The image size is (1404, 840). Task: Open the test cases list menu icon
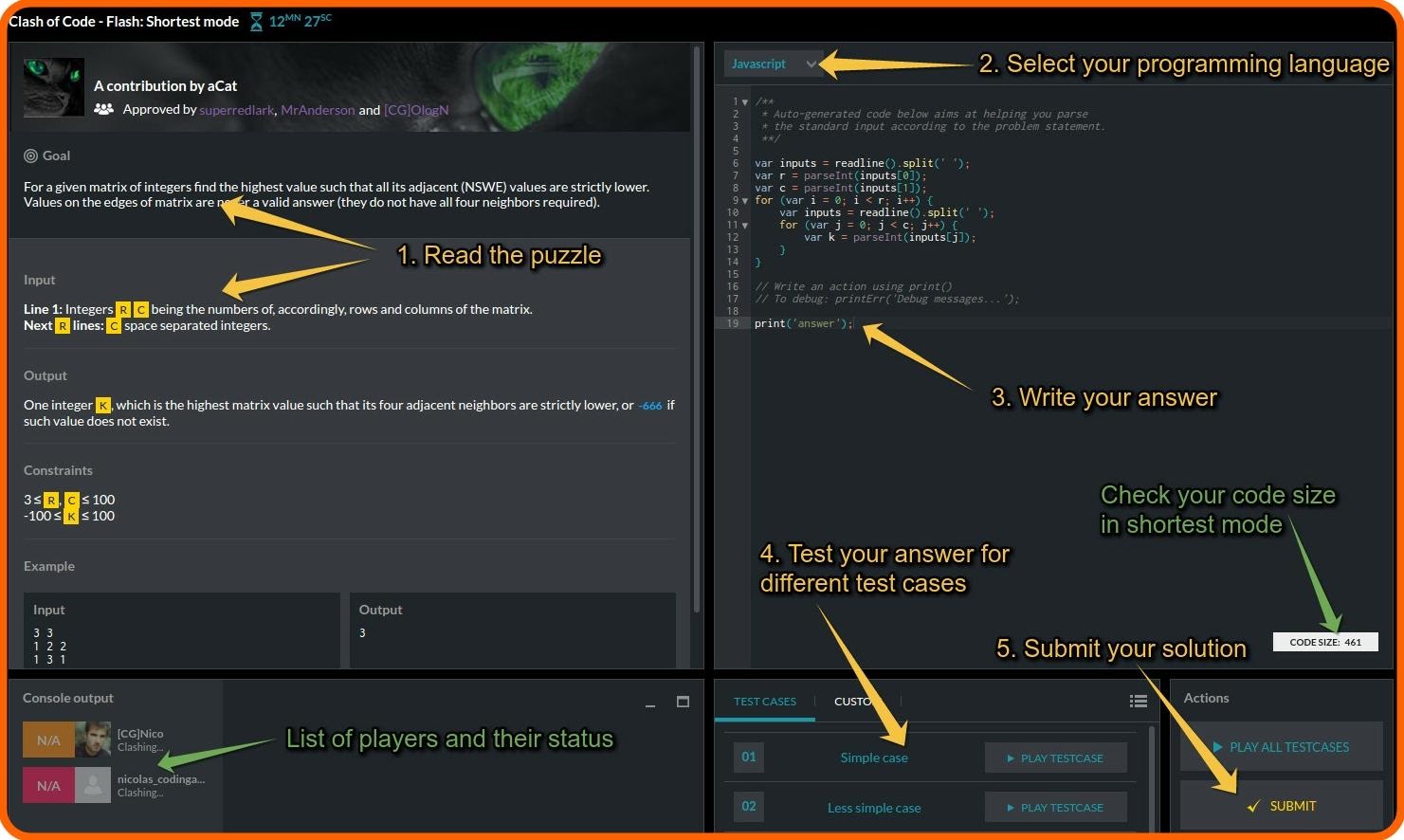pyautogui.click(x=1139, y=702)
